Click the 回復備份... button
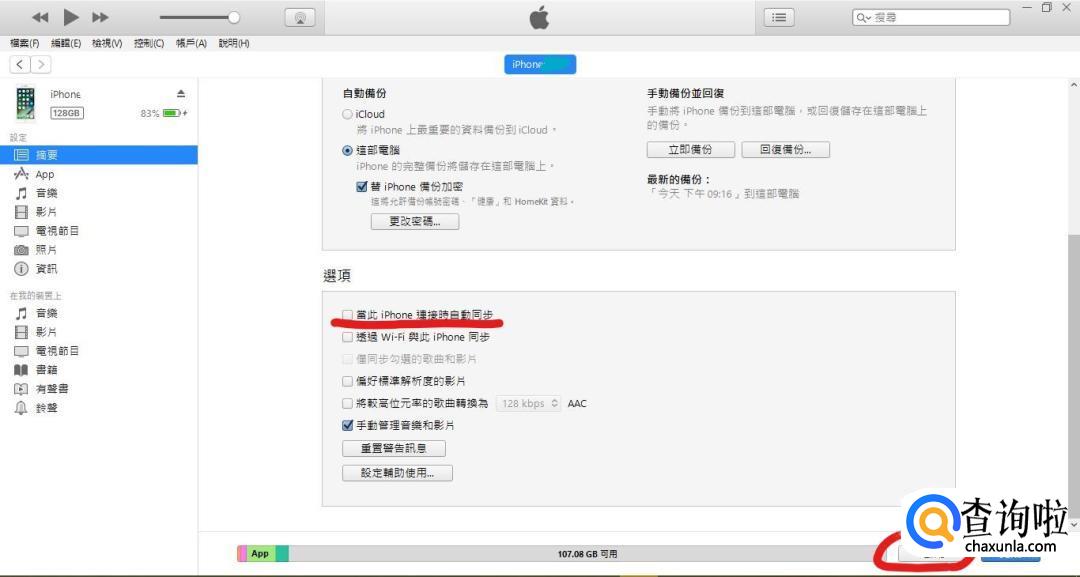Viewport: 1080px width, 577px height. click(786, 149)
